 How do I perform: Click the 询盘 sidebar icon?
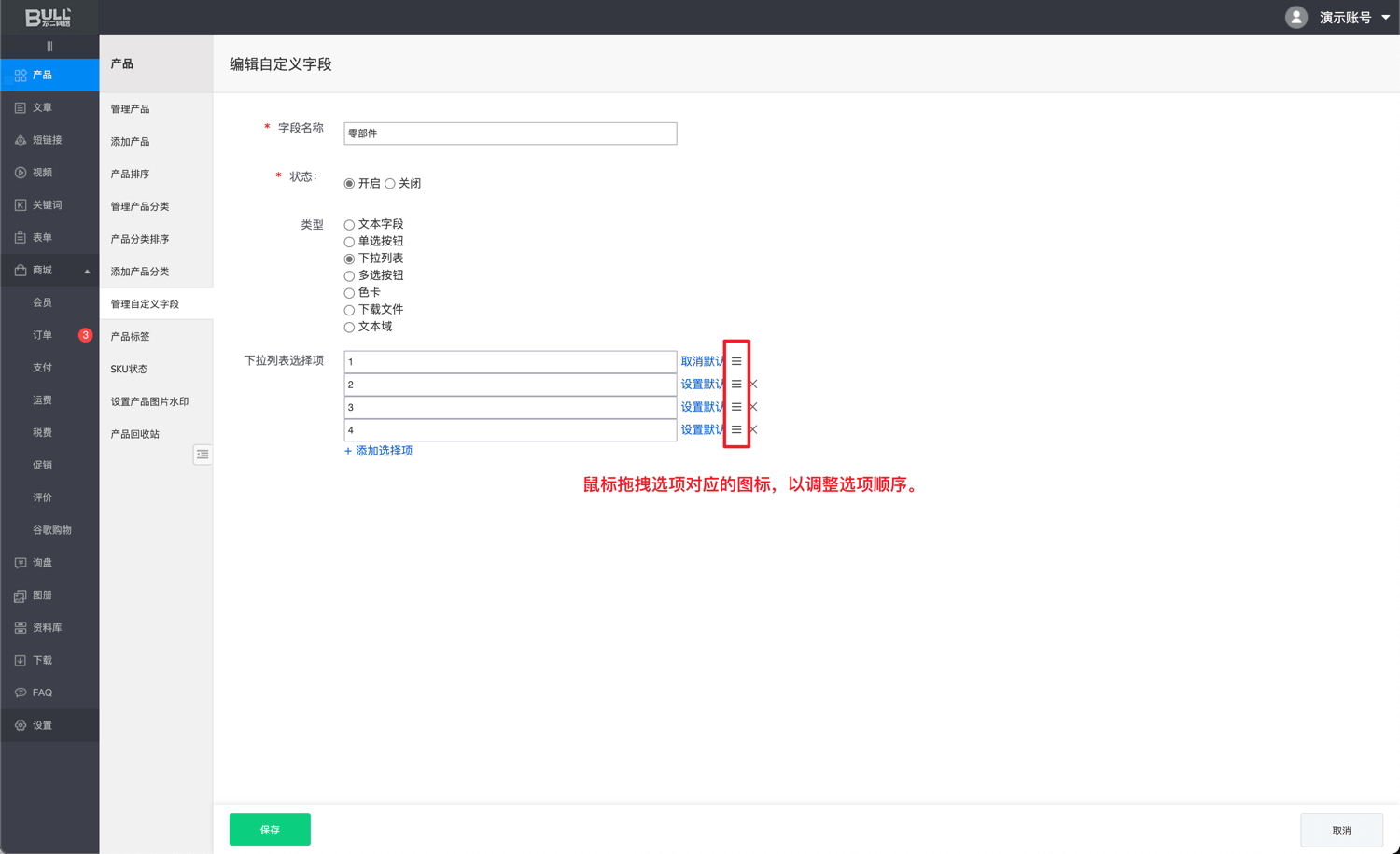(x=21, y=563)
